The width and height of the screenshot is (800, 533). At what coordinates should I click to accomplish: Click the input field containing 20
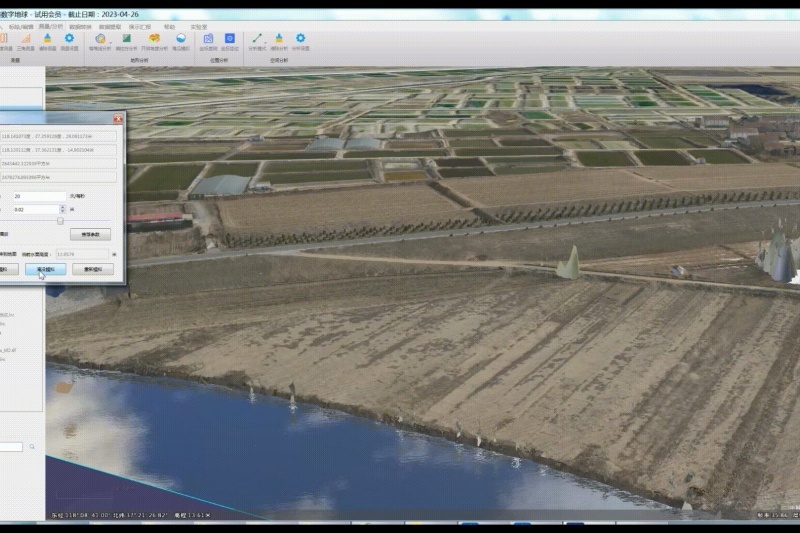click(x=38, y=196)
